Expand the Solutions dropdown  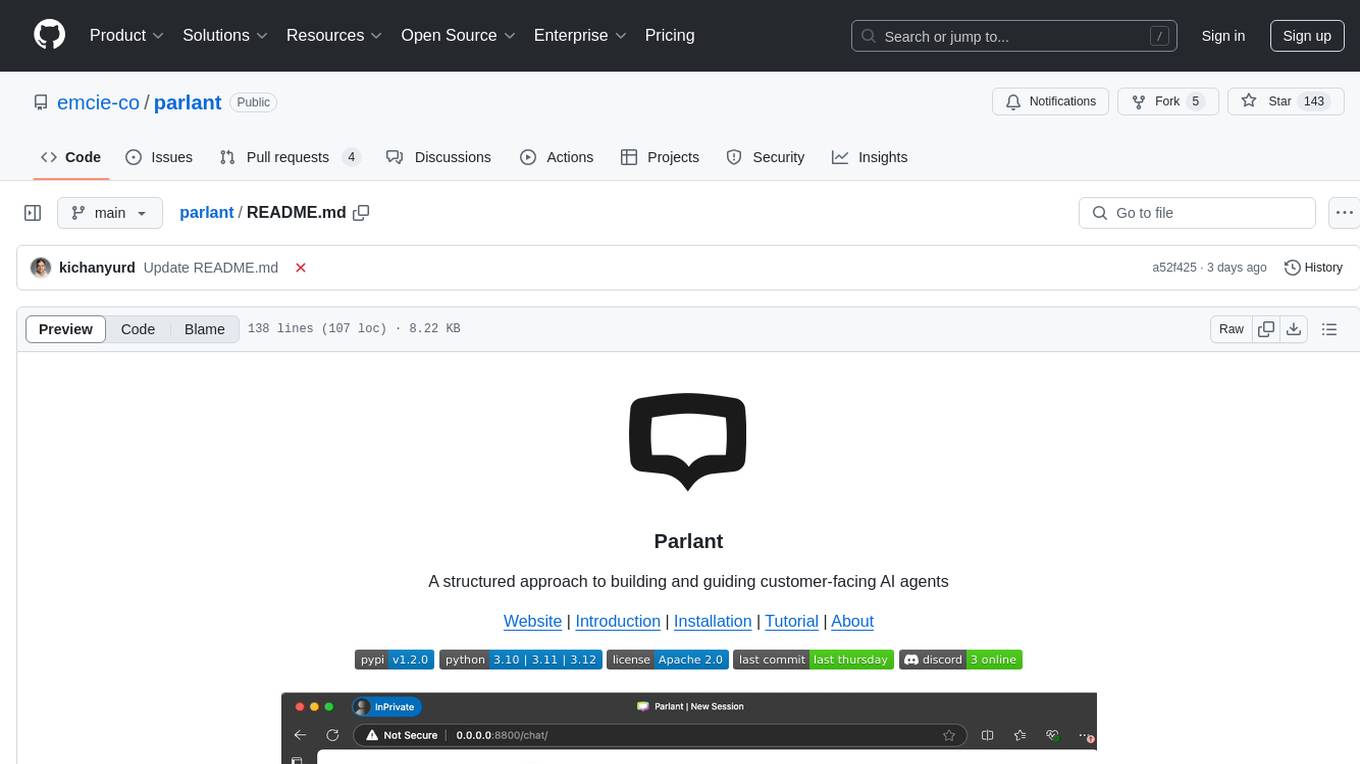(225, 35)
